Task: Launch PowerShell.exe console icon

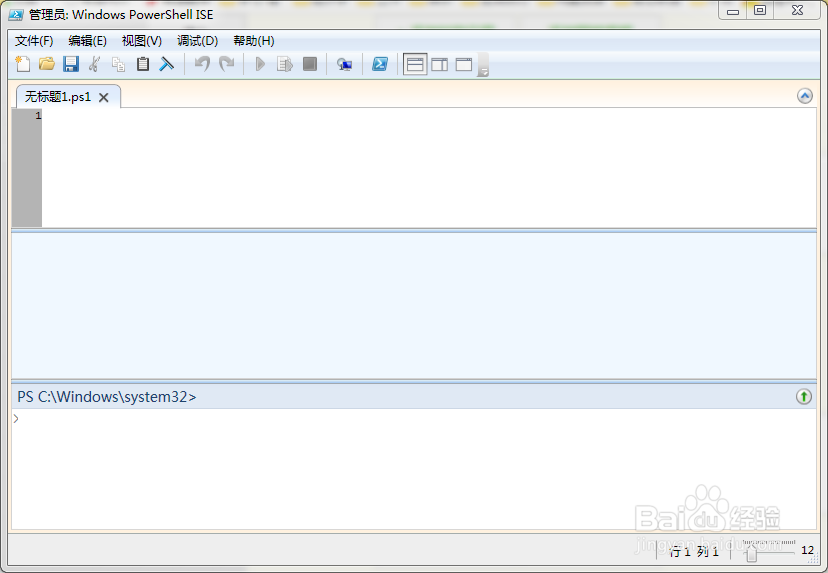Action: pos(380,64)
